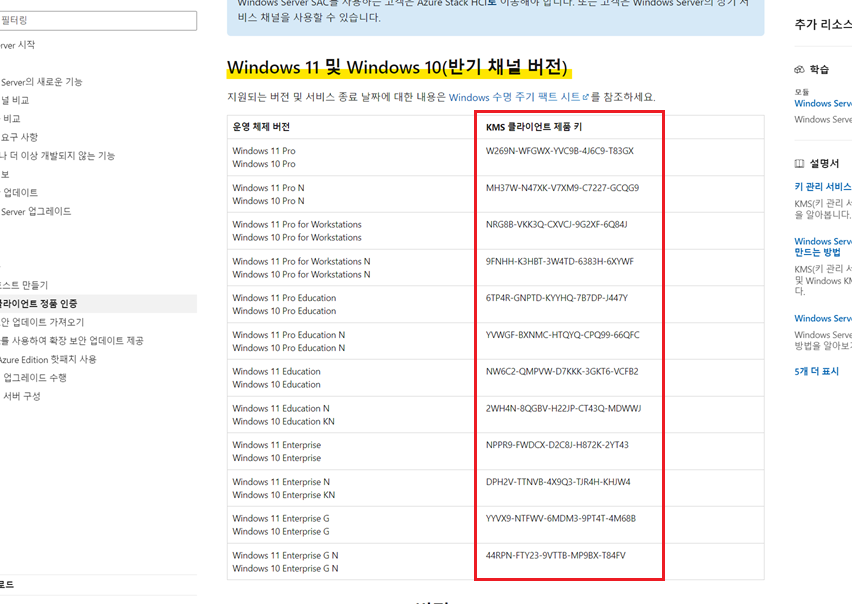Show more resources via 5개 더 표시
The image size is (852, 604).
pos(817,372)
